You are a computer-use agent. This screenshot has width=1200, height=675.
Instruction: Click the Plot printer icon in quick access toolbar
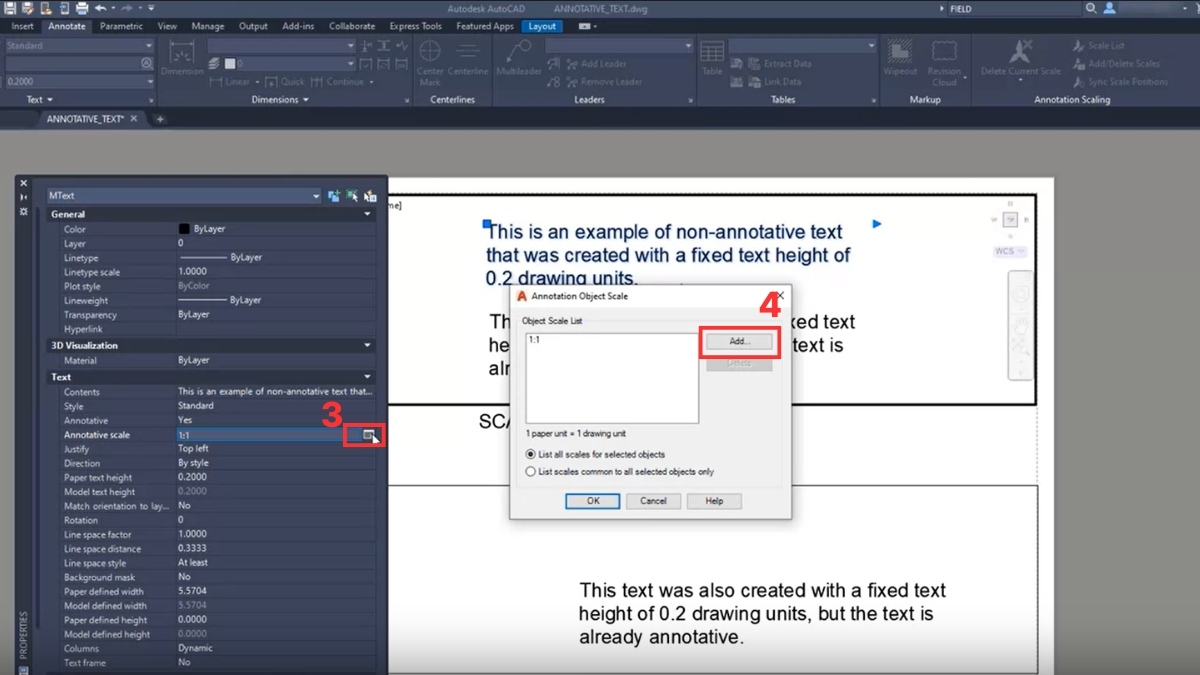click(82, 8)
